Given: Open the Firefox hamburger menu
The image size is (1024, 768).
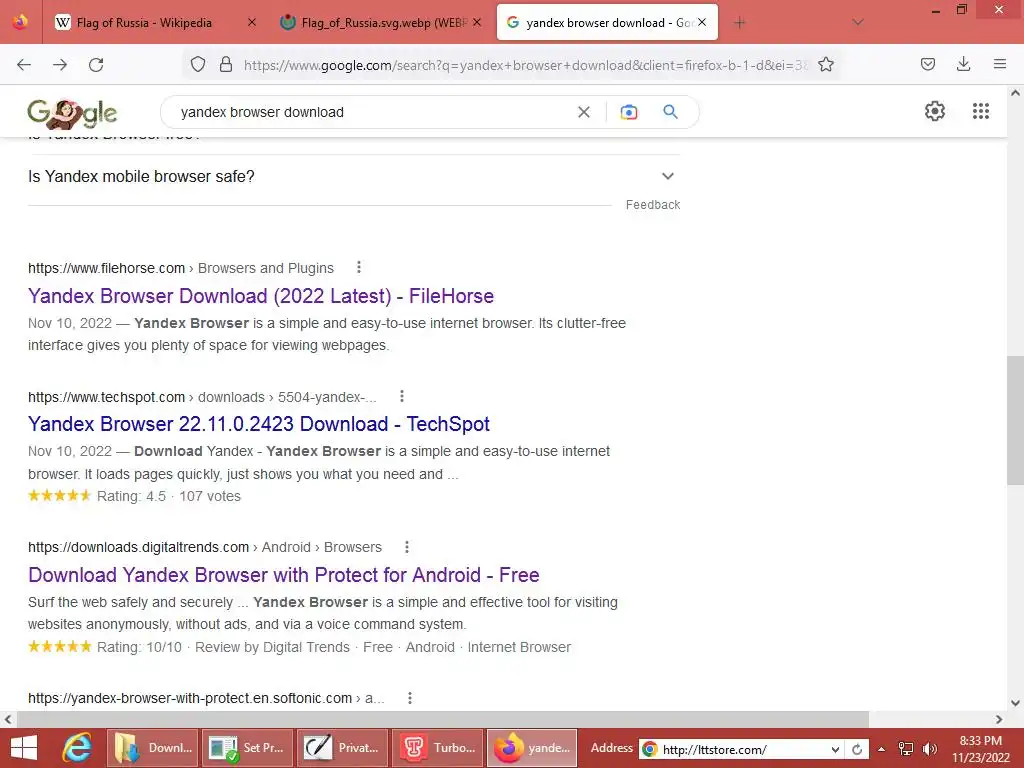Looking at the screenshot, I should point(1000,64).
